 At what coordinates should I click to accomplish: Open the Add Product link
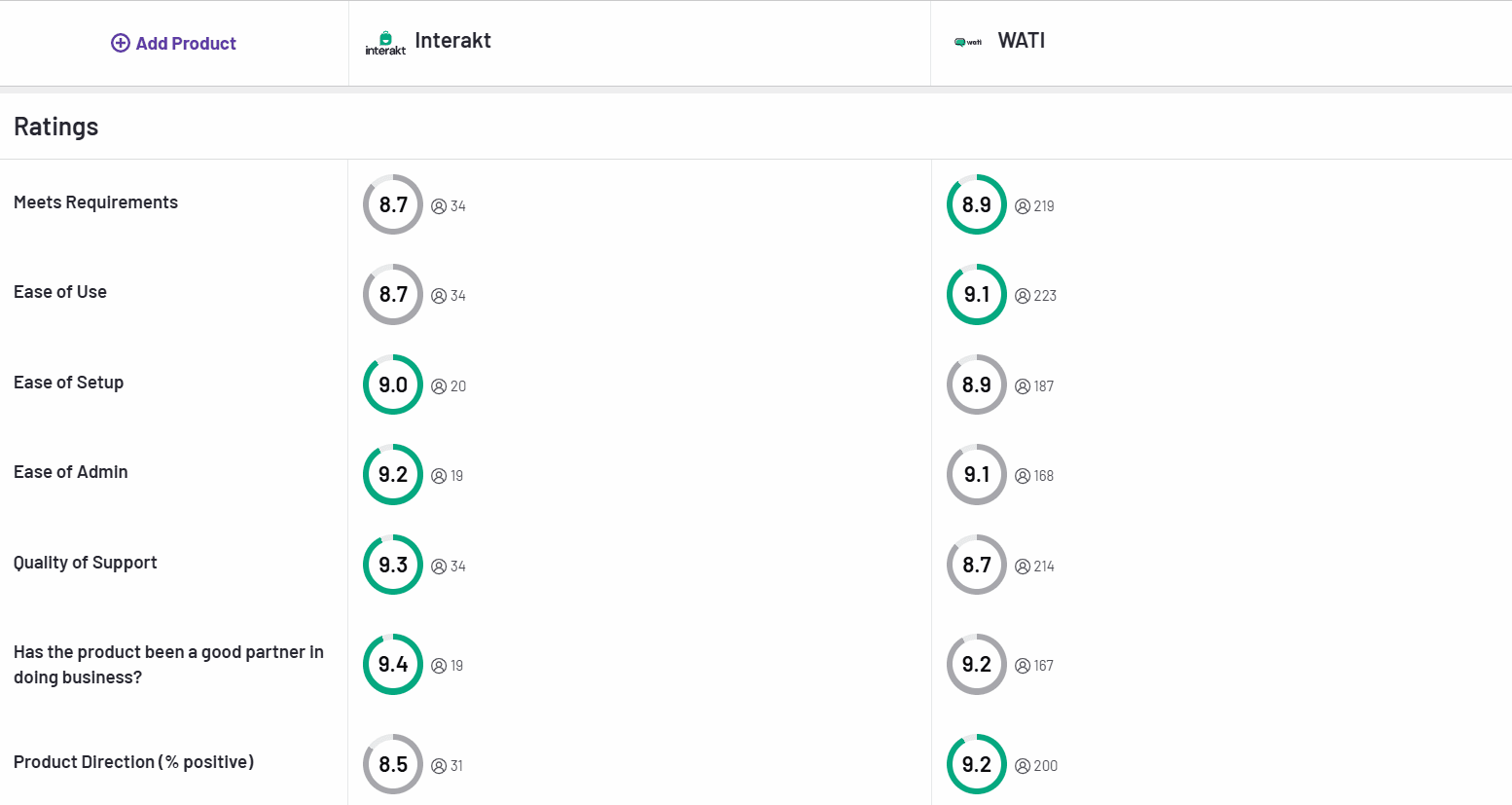186,43
